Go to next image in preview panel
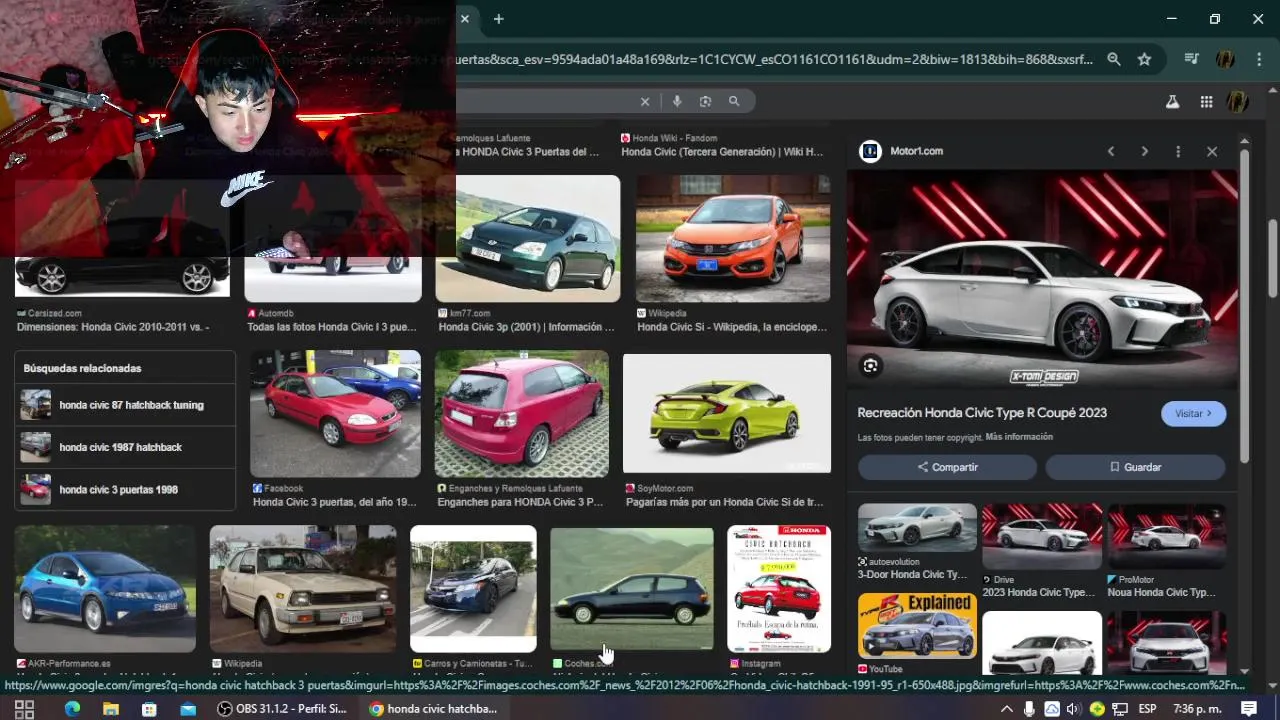The height and width of the screenshot is (720, 1280). pos(1144,151)
